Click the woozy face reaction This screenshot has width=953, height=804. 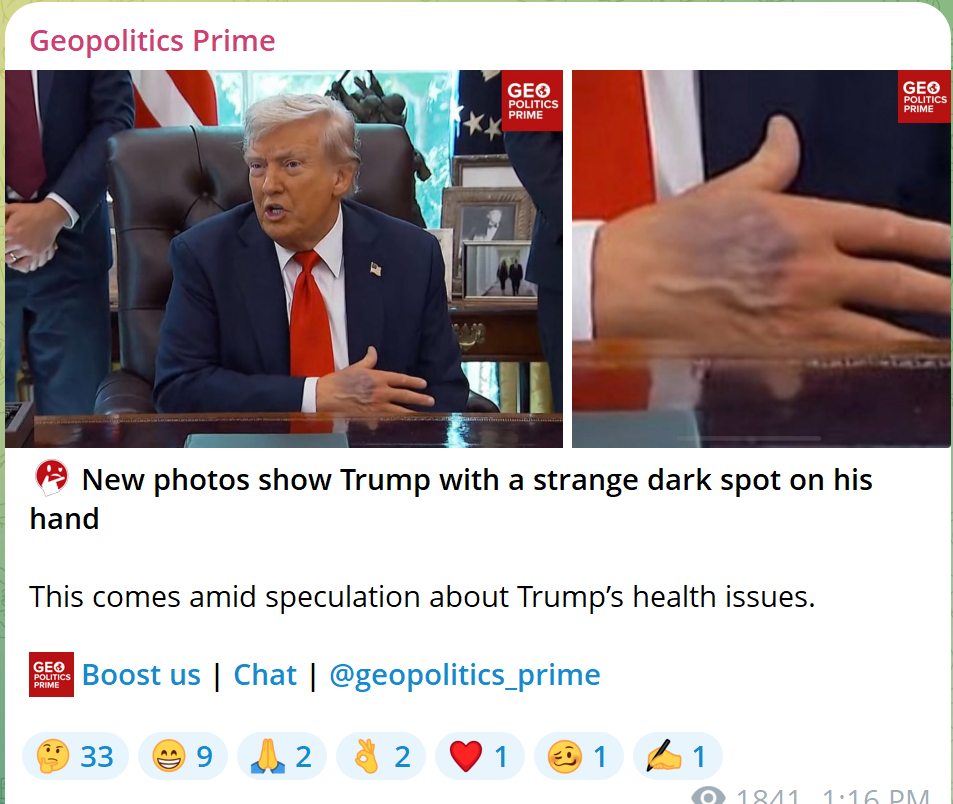pyautogui.click(x=579, y=757)
